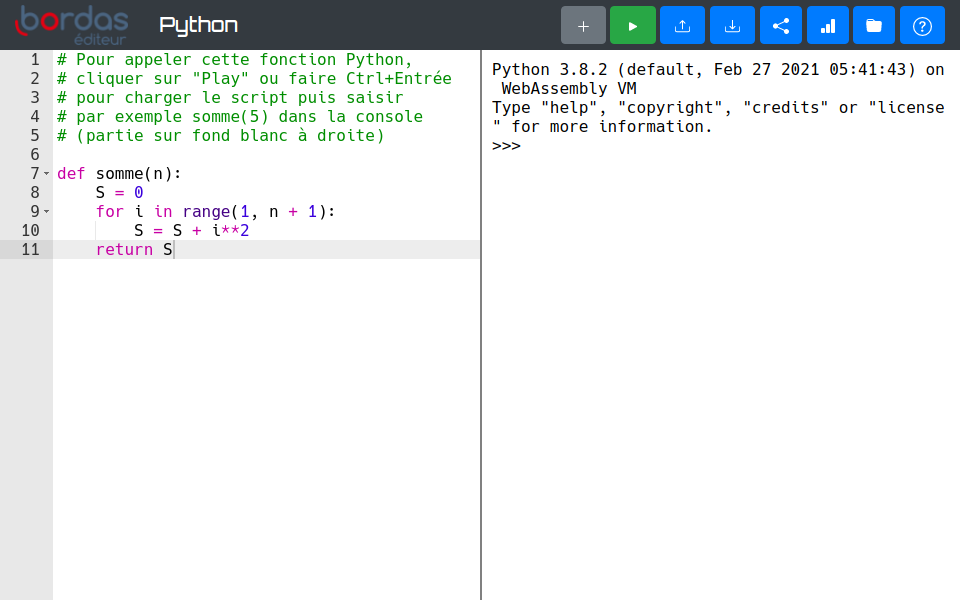Screen dimensions: 960x600
Task: Open the share icon in the toolbar
Action: click(x=782, y=25)
